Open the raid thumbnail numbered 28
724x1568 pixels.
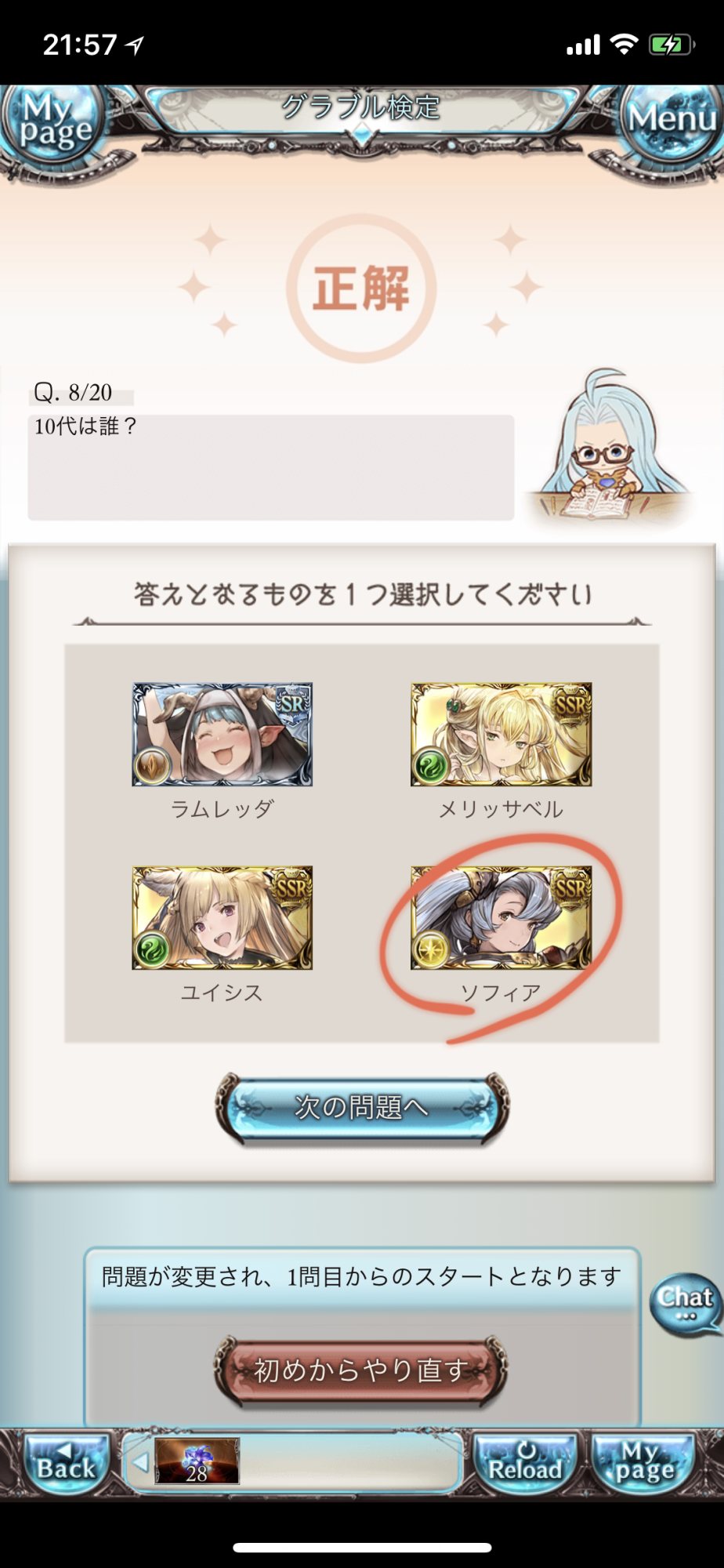click(x=197, y=1461)
